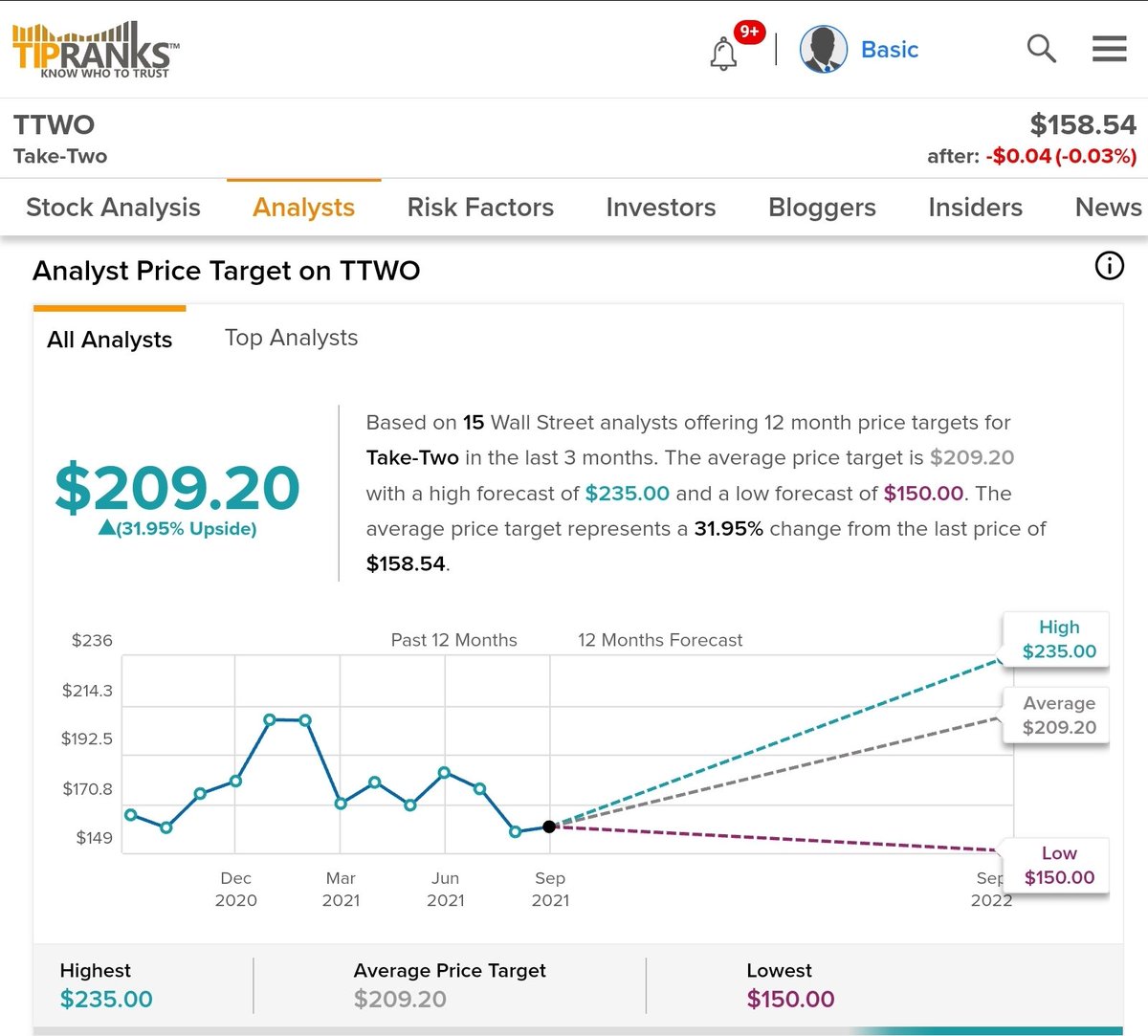
Task: Go to the Investors tab
Action: pyautogui.click(x=661, y=207)
